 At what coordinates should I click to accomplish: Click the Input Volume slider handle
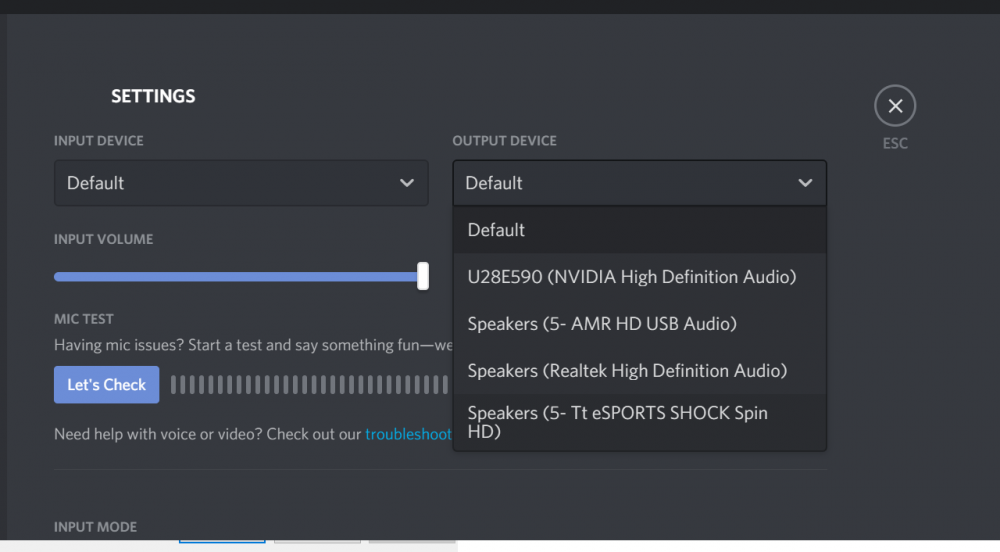(423, 276)
